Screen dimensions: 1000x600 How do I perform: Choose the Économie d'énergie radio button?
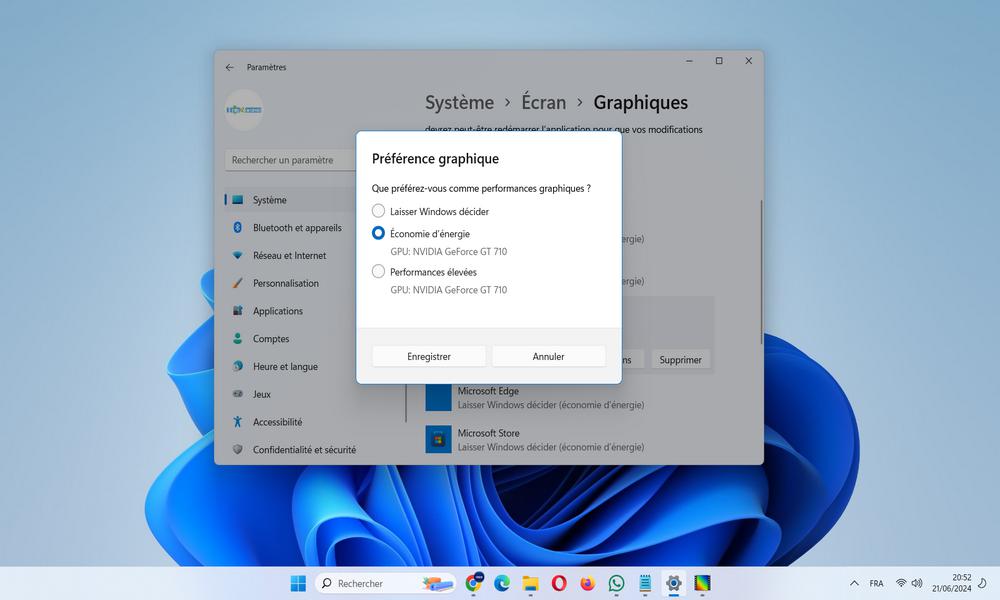coord(378,233)
